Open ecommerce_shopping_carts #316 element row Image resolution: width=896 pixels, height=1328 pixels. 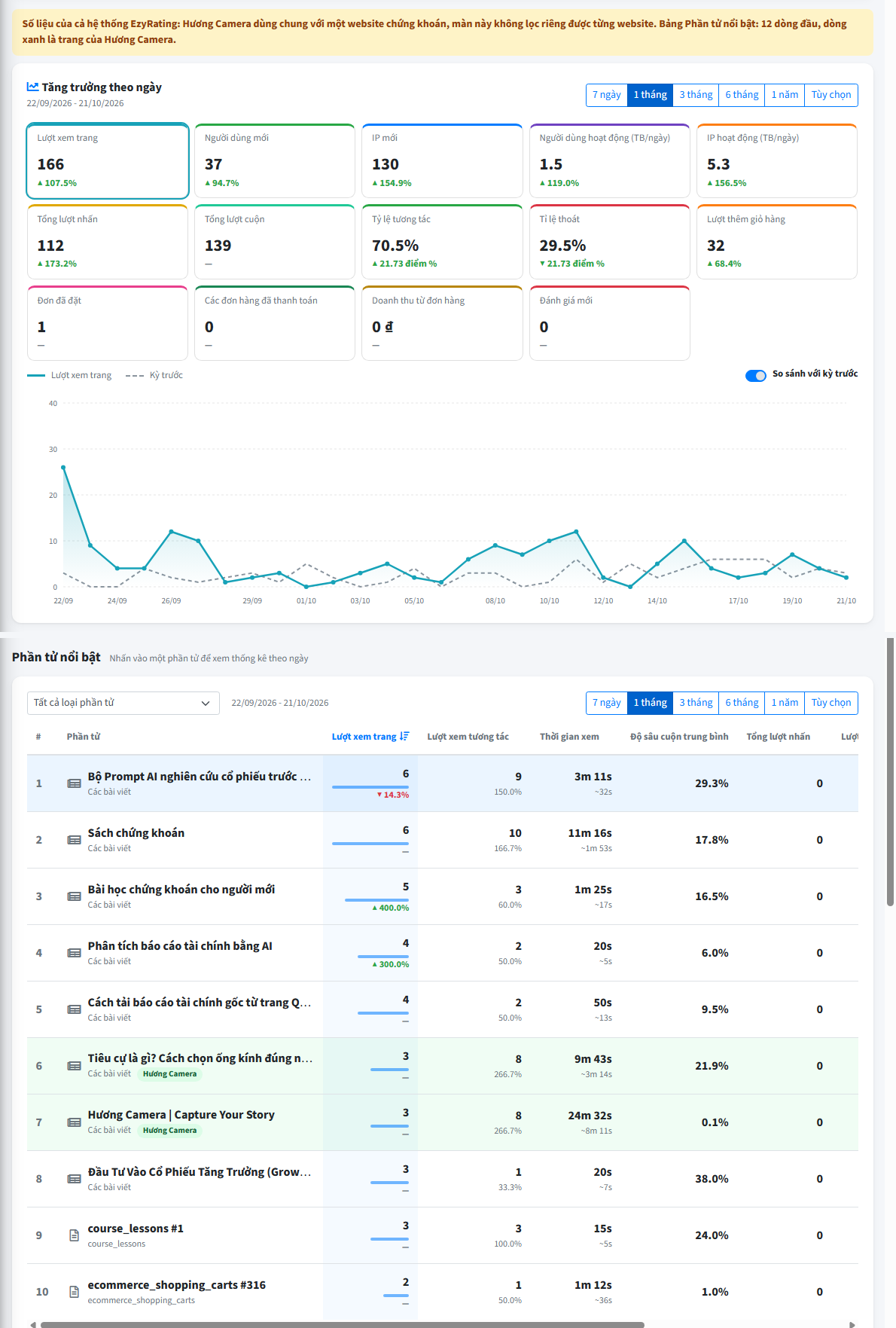pyautogui.click(x=443, y=1292)
